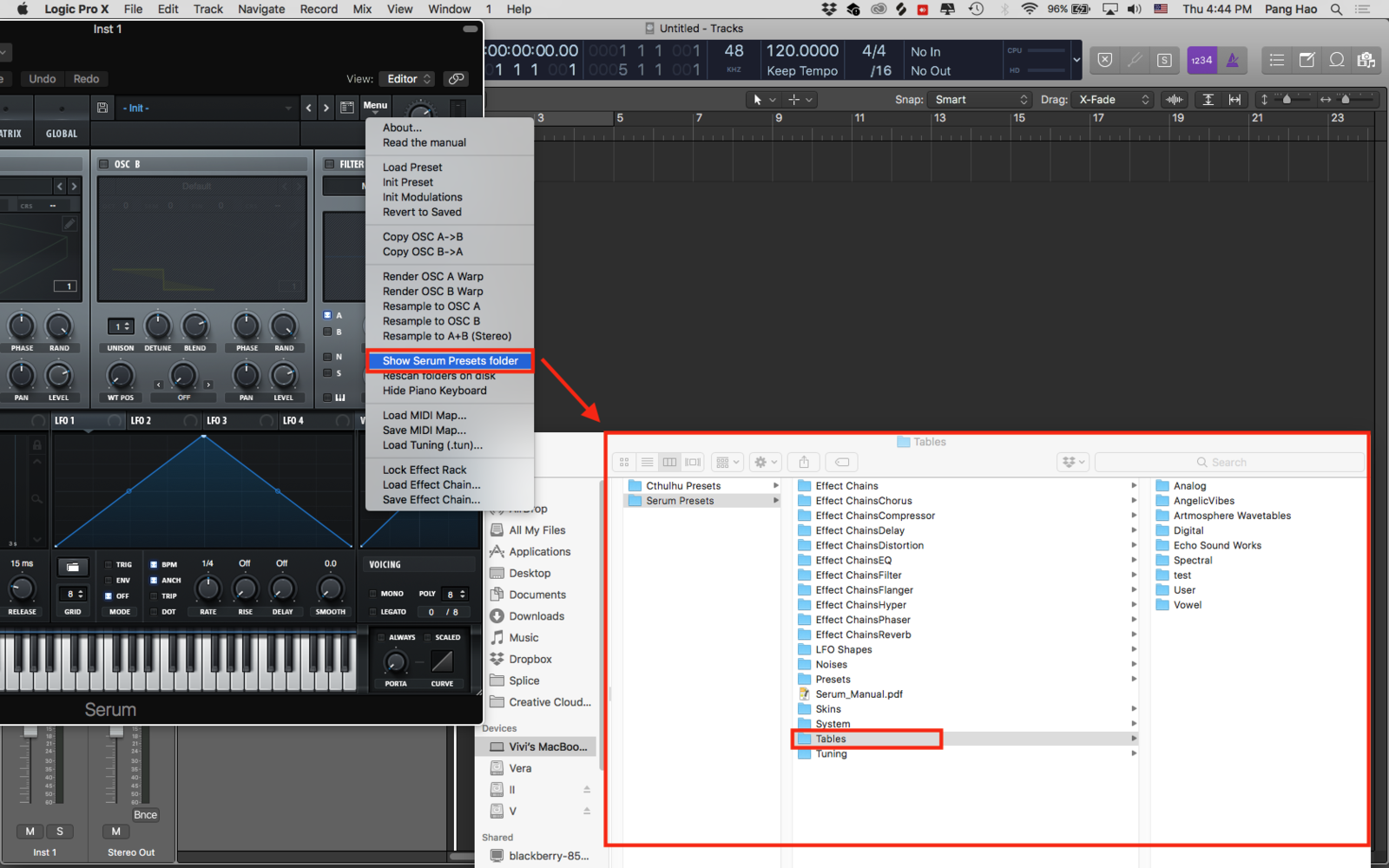Go to previous Serum preset arrow

click(x=308, y=108)
